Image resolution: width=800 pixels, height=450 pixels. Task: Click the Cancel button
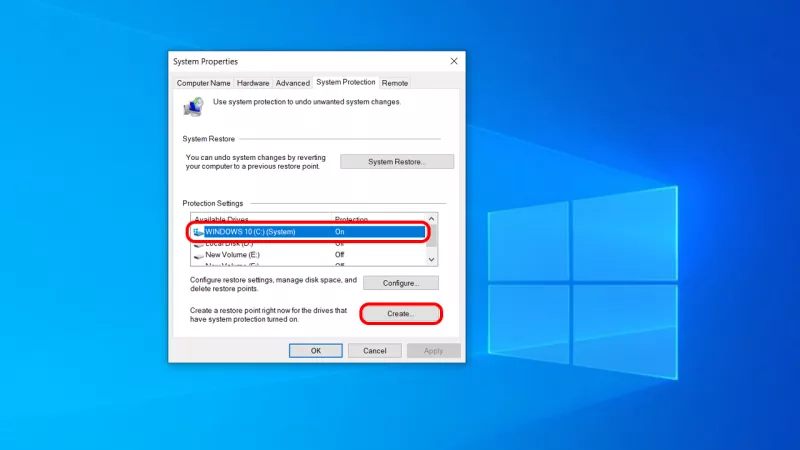coord(374,351)
